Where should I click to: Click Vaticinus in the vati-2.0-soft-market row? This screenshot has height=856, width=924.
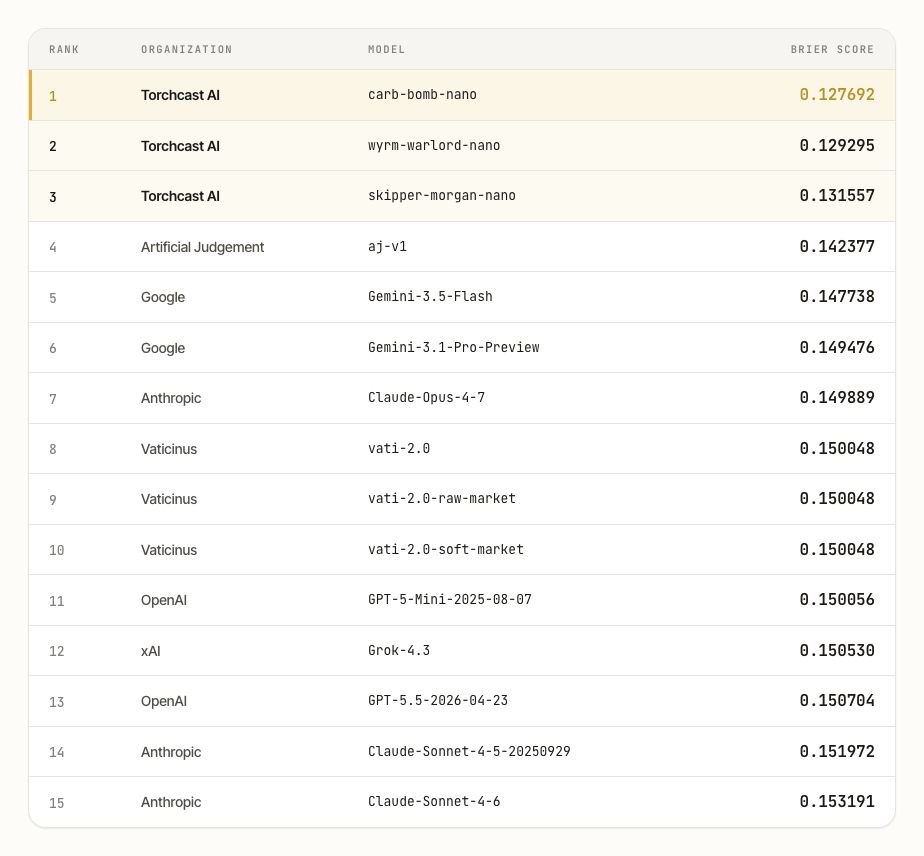169,550
